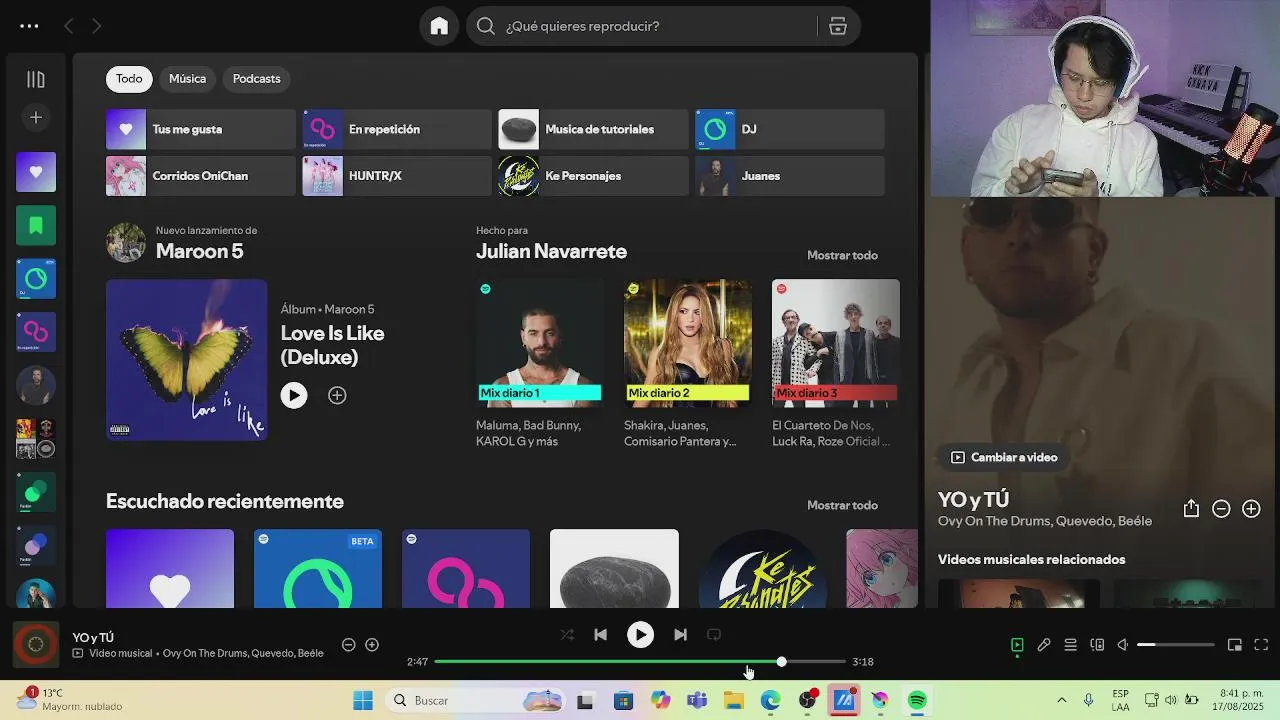The height and width of the screenshot is (720, 1280).
Task: Open Love Is Like album cover
Action: pos(186,359)
